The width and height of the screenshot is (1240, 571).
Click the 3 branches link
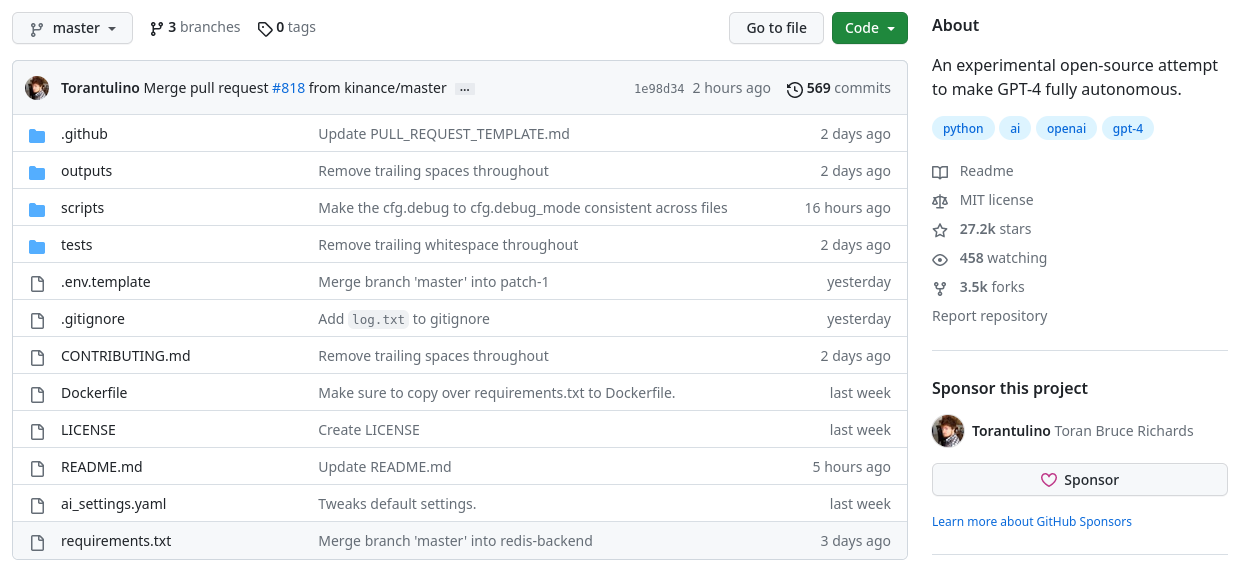tap(195, 28)
